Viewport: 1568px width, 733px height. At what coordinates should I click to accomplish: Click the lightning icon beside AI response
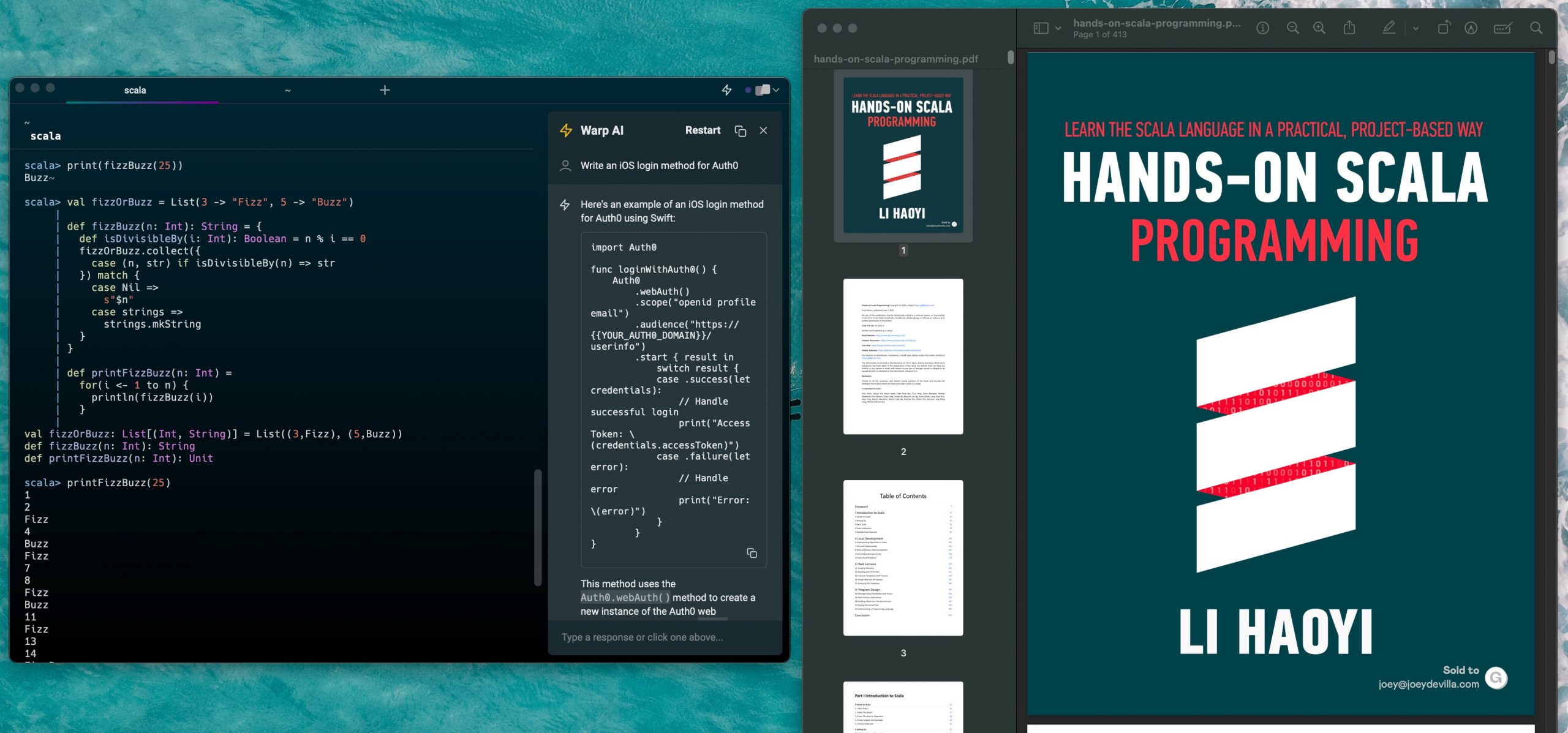pos(565,205)
